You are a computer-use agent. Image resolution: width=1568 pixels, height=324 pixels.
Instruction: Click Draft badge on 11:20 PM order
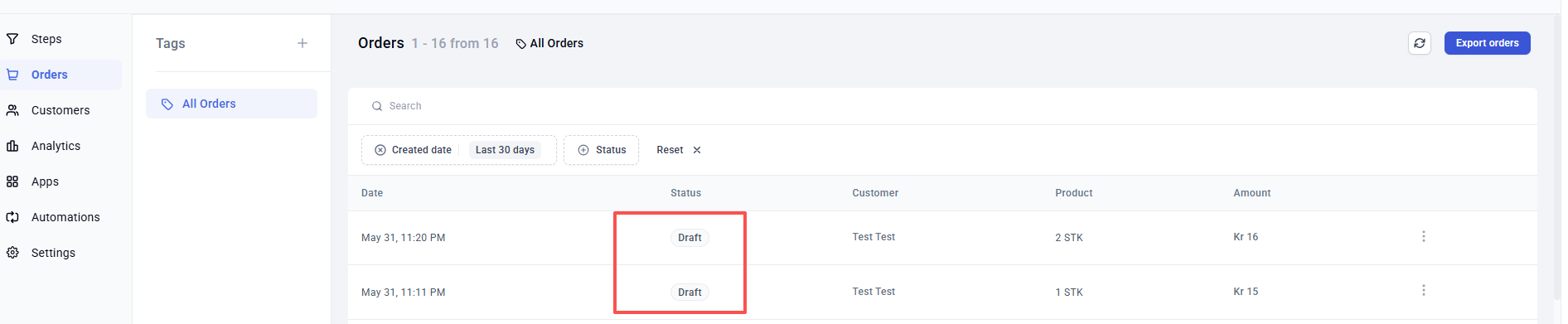tap(690, 238)
